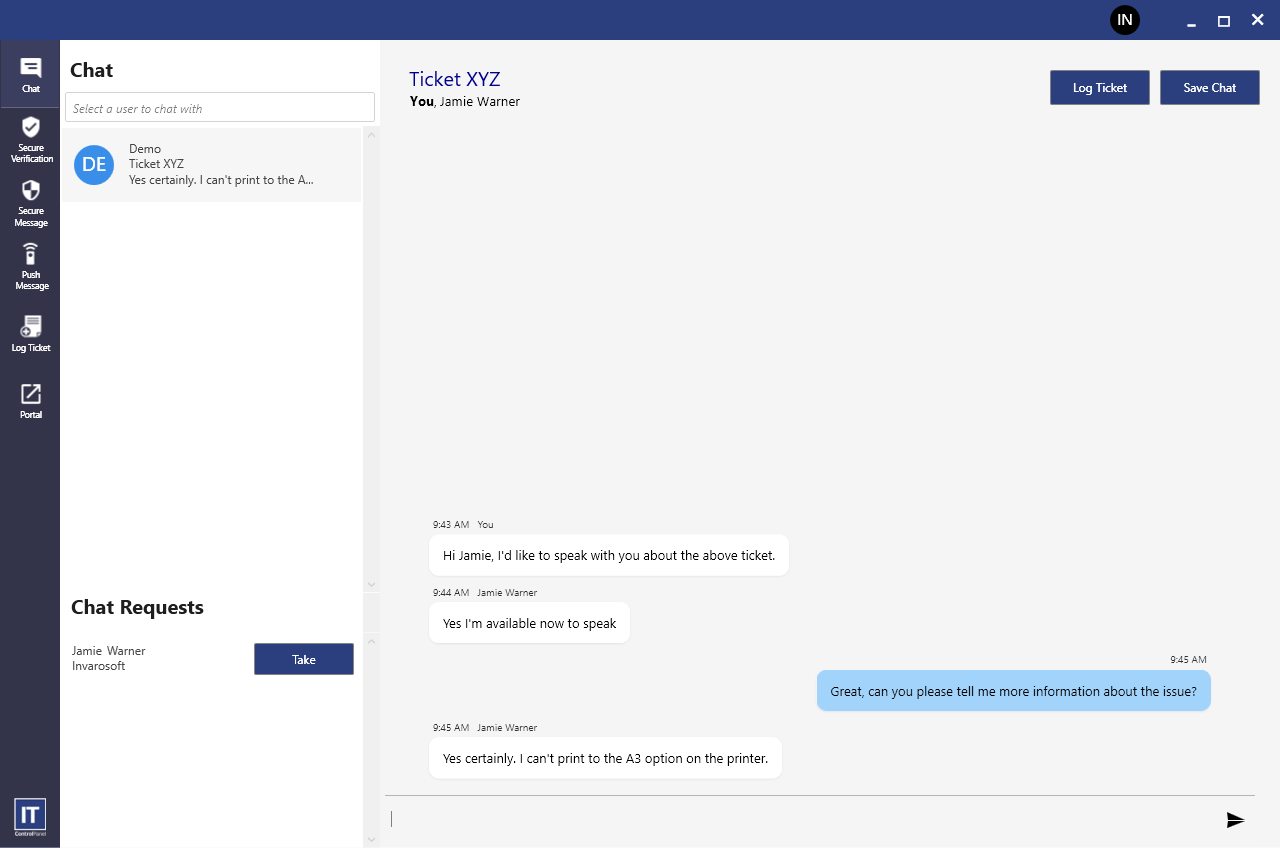The image size is (1280, 848).
Task: Open the Chat sidebar icon
Action: pos(30,74)
